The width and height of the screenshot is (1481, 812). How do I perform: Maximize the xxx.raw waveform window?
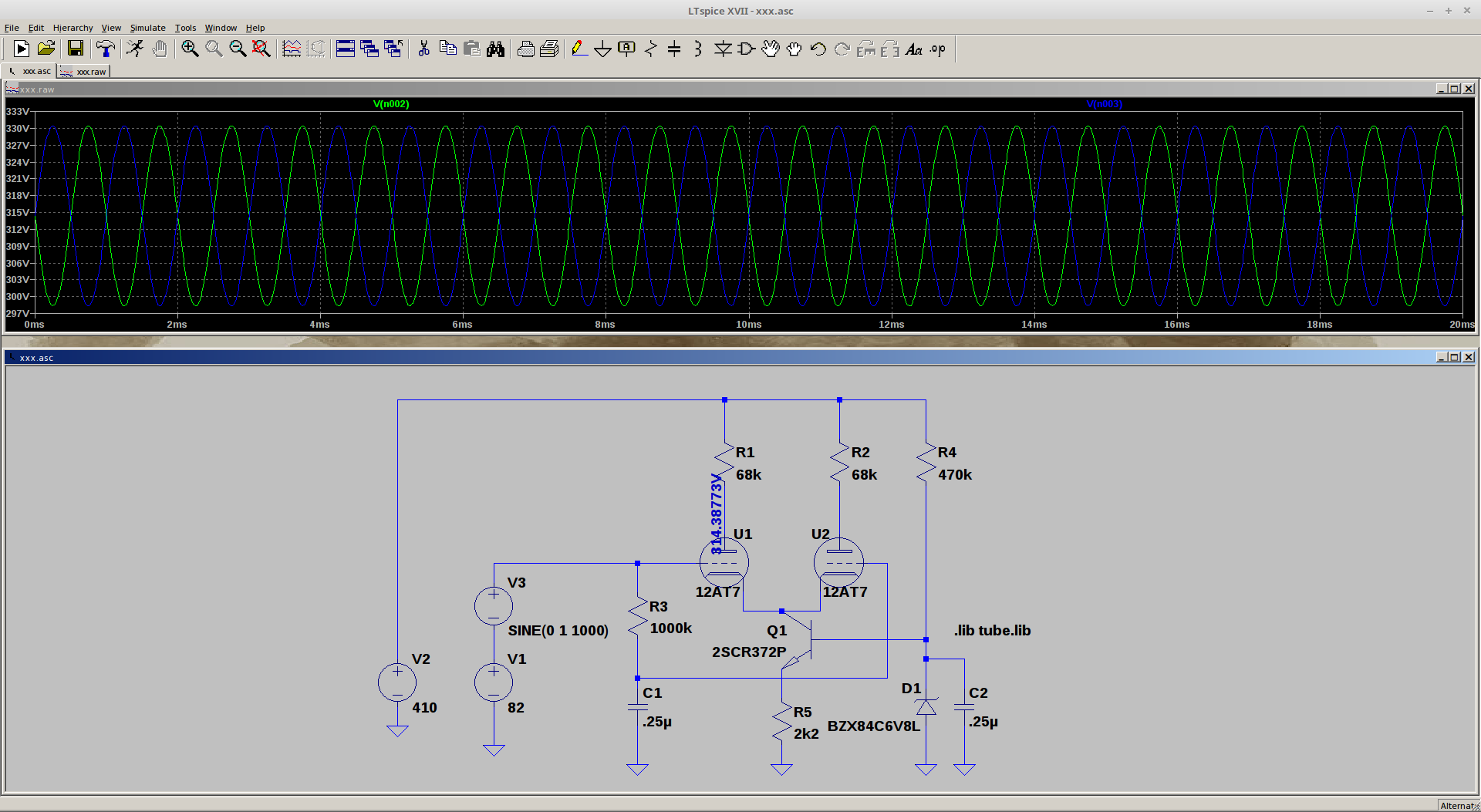[1454, 89]
